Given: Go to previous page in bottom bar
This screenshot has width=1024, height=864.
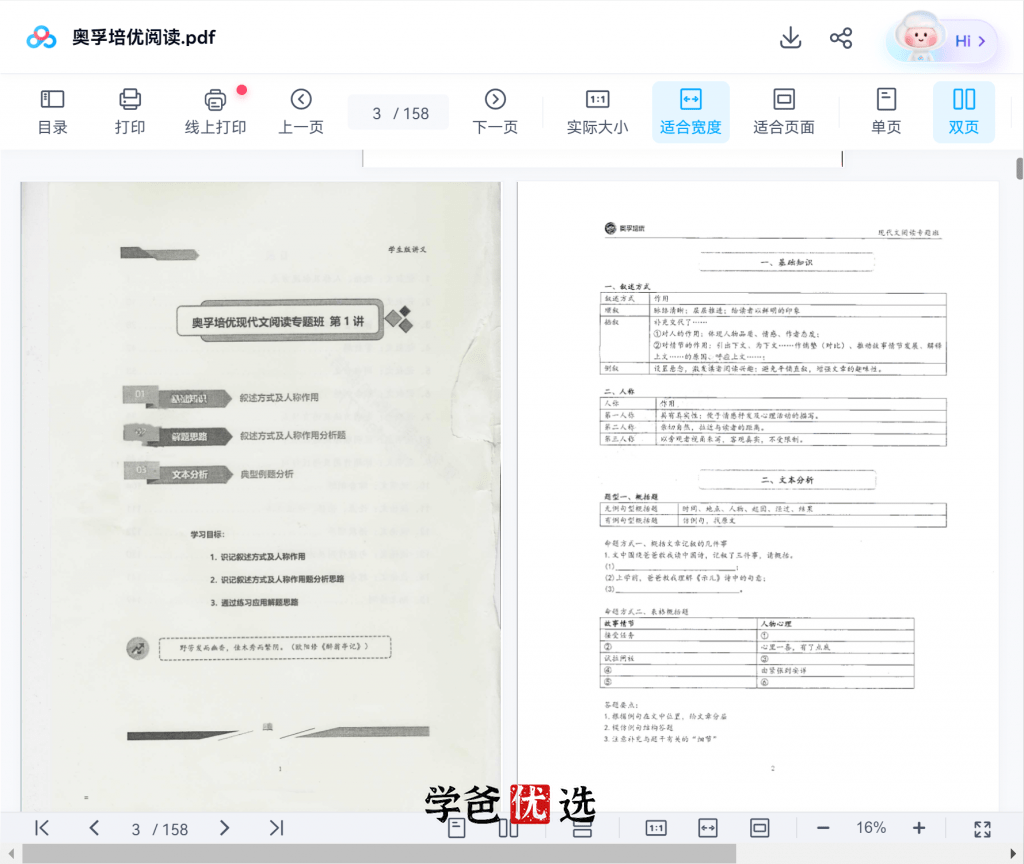Looking at the screenshot, I should click(x=94, y=828).
